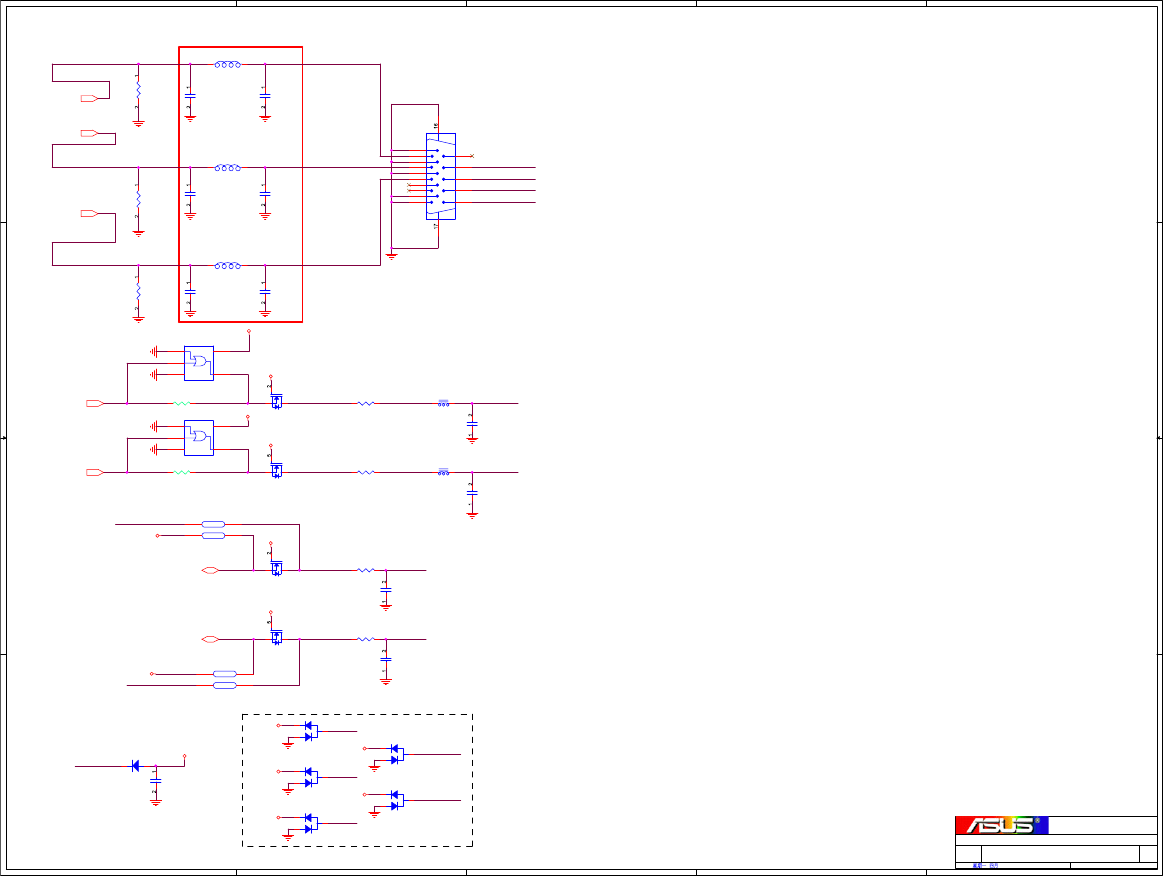Click the blue text in the title block

pos(985,866)
